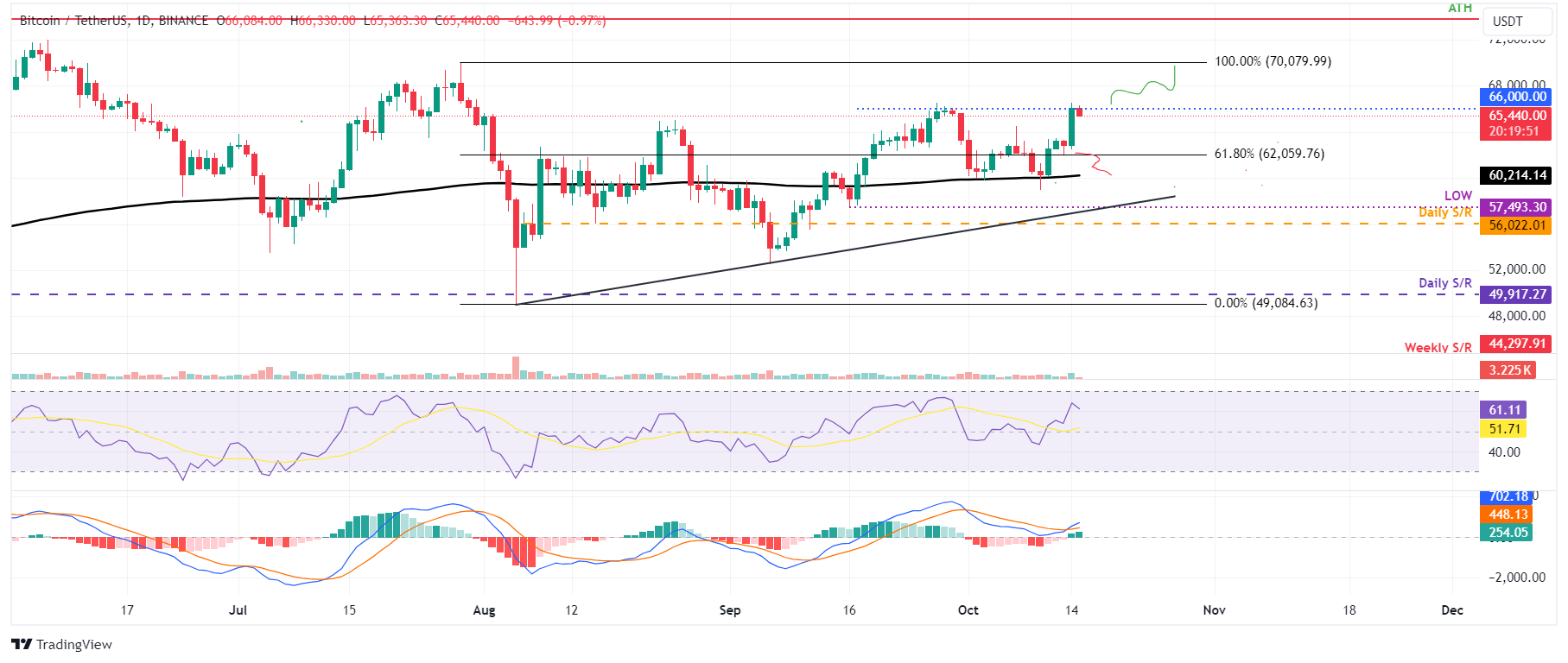1568x663 pixels.
Task: Select the Aug date on the time axis
Action: pyautogui.click(x=484, y=610)
